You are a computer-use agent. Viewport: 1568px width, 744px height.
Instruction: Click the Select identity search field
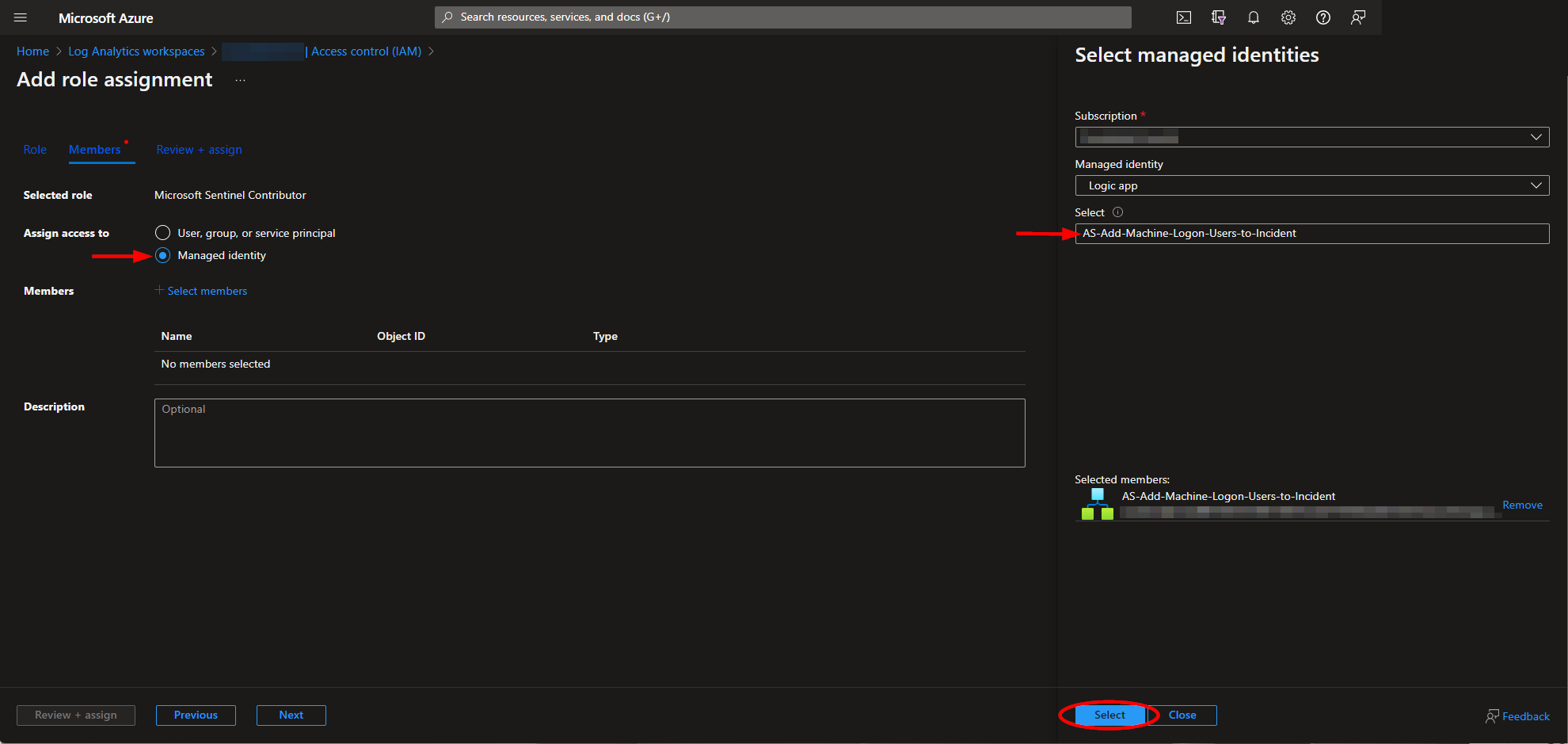(1311, 233)
